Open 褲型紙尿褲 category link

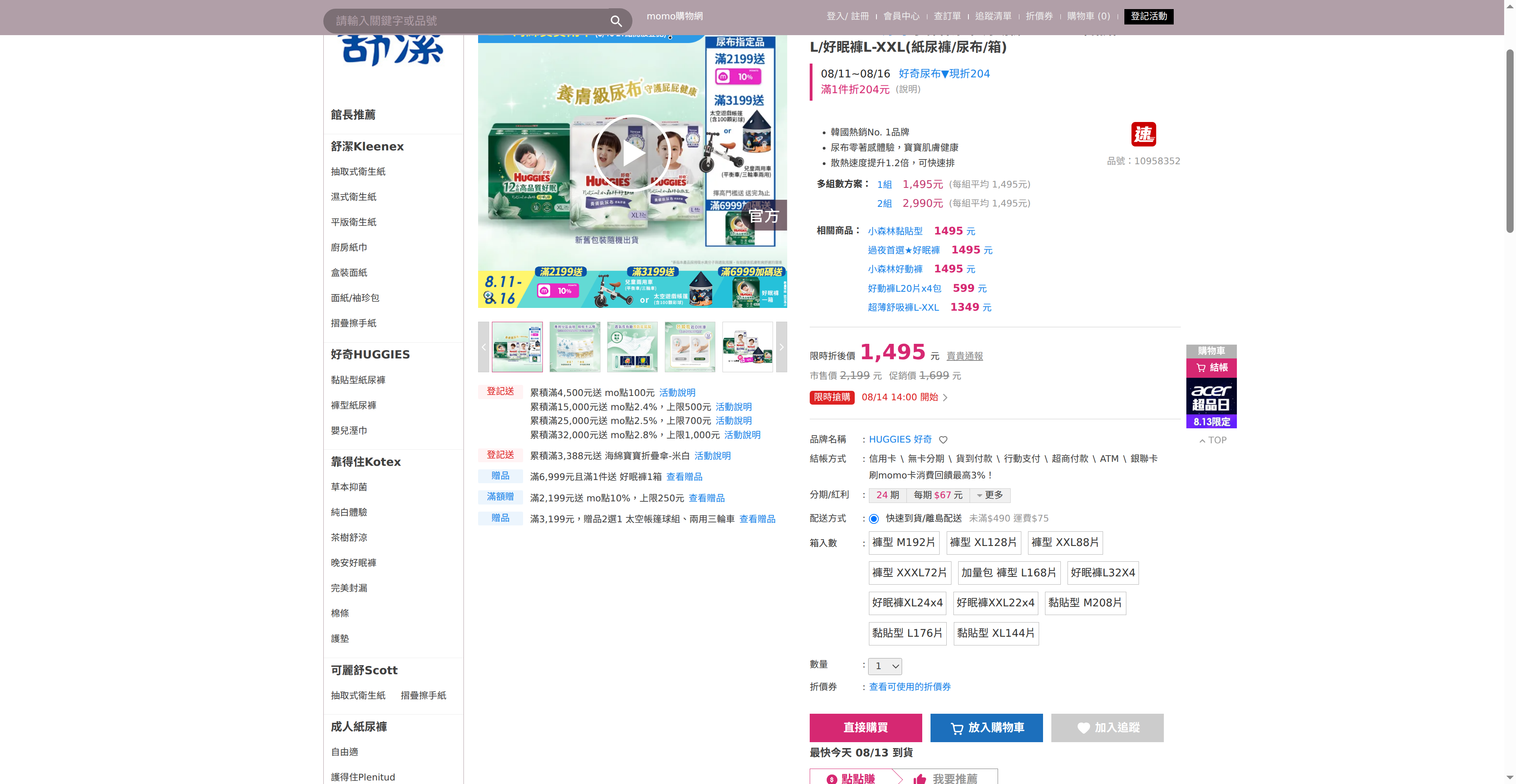coord(353,405)
